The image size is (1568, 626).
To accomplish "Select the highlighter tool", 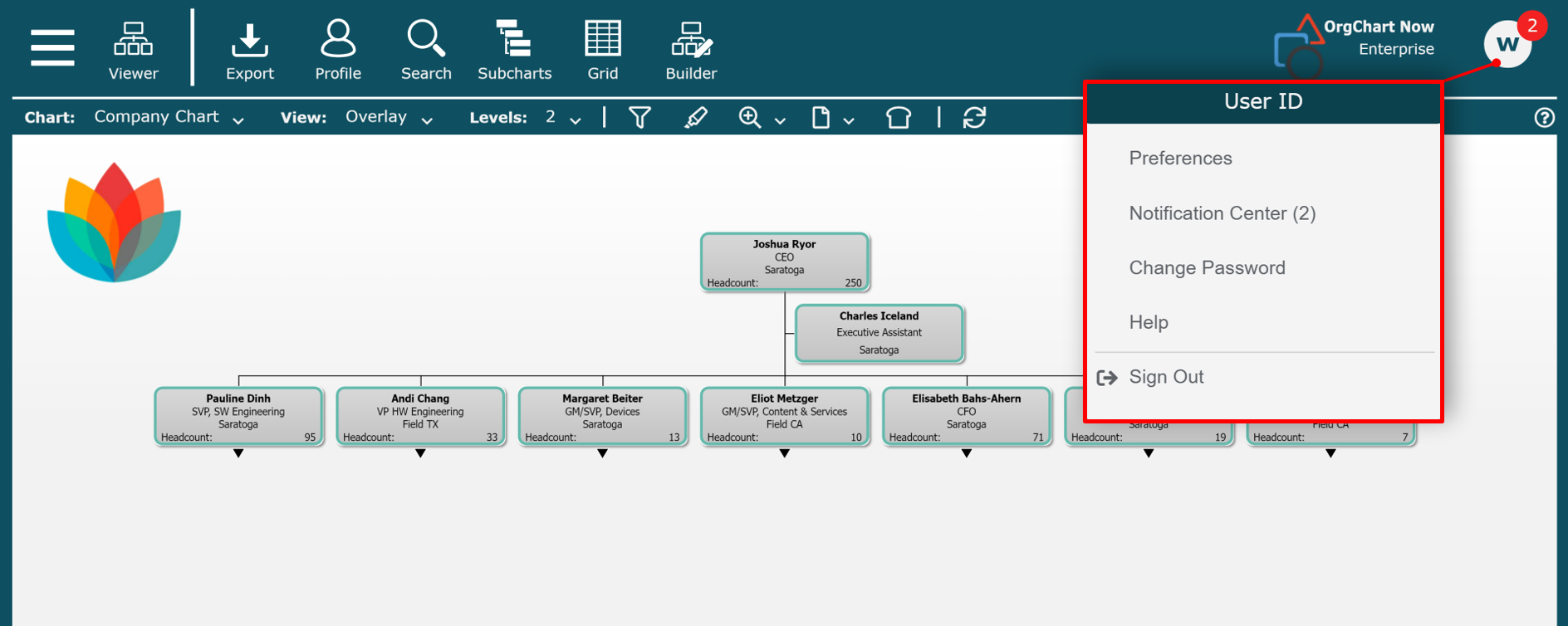I will pos(695,118).
